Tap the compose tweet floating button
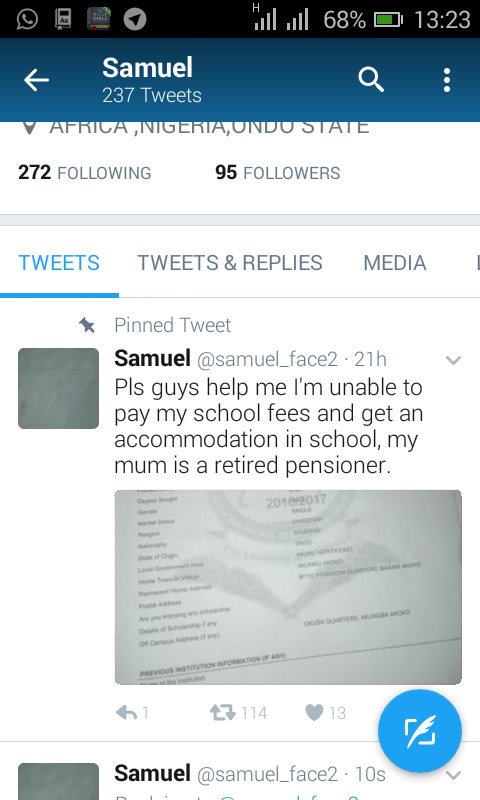 [x=420, y=731]
